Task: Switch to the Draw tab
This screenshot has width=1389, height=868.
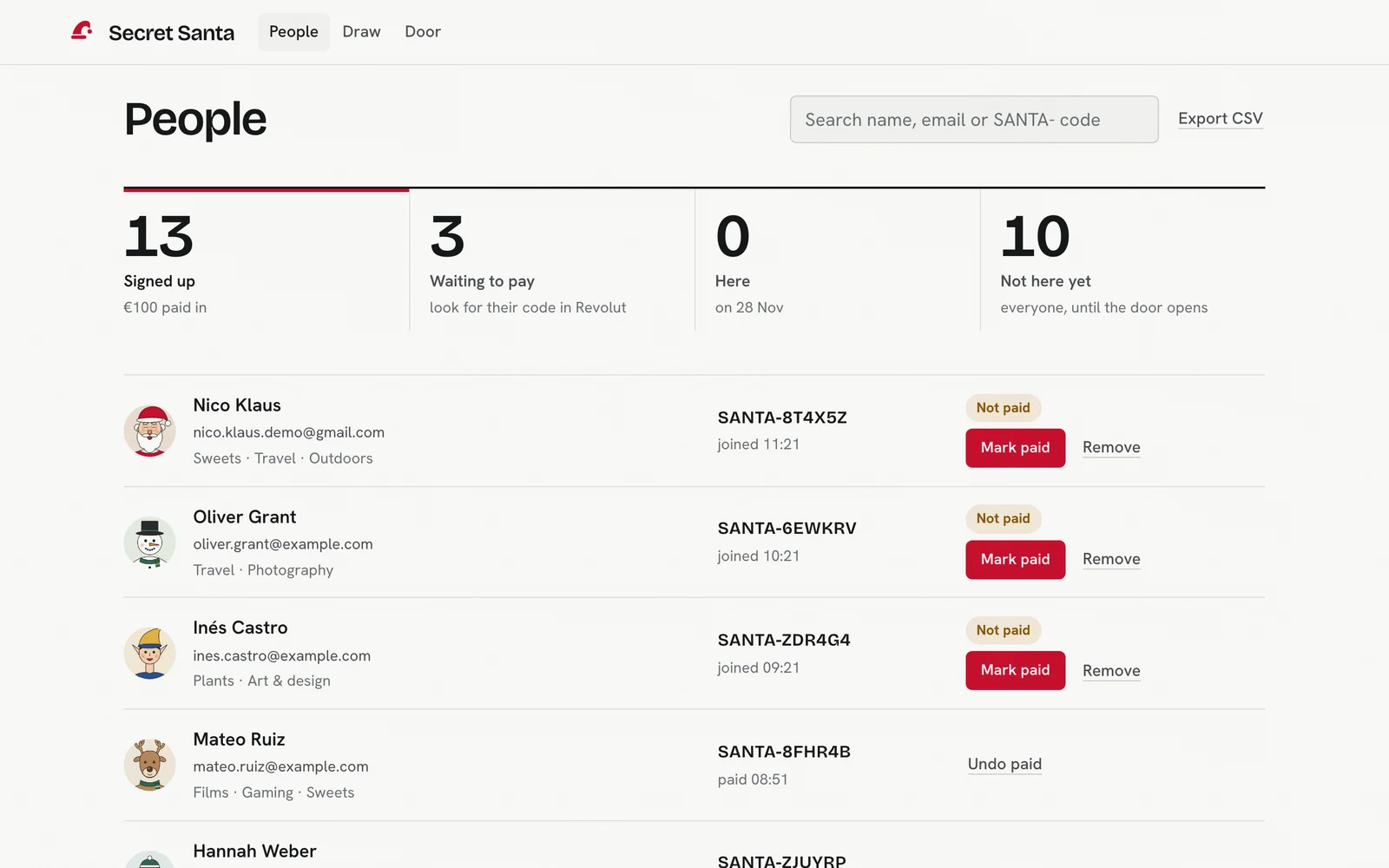Action: [x=361, y=32]
